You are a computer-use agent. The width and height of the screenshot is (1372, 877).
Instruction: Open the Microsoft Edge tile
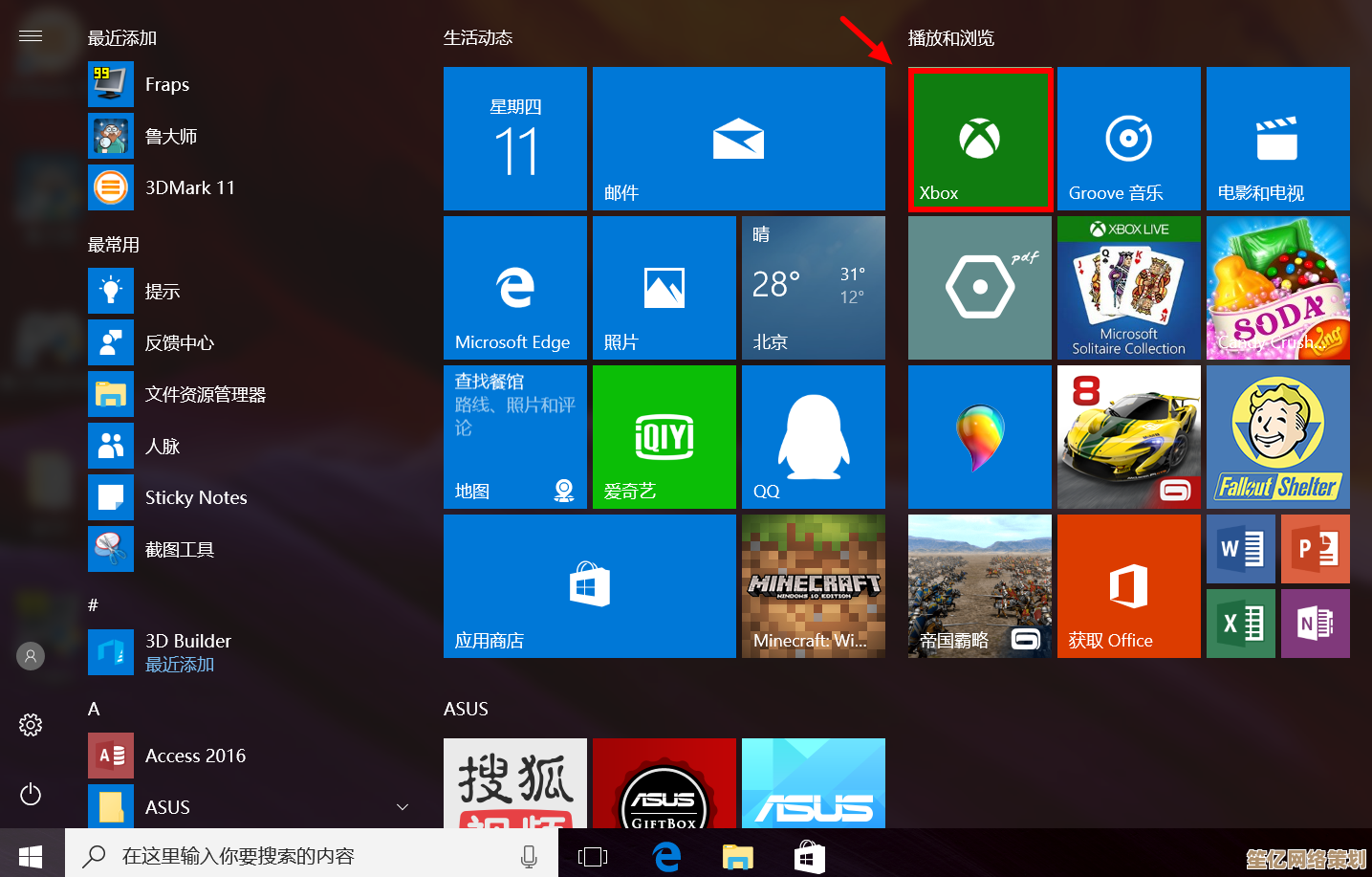(514, 287)
